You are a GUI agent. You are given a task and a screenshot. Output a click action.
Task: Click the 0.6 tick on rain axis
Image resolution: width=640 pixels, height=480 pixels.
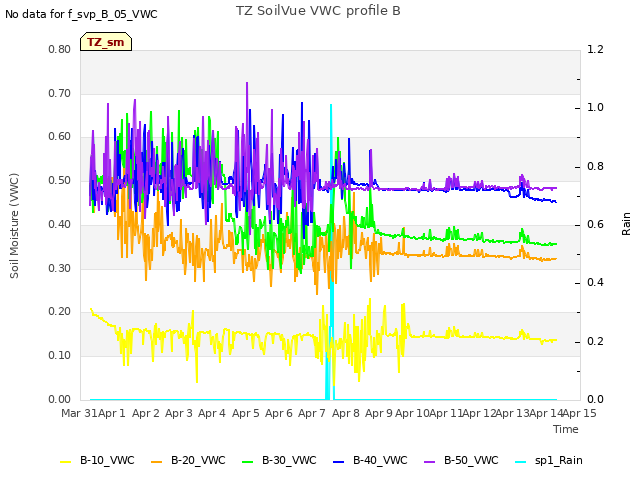point(595,224)
